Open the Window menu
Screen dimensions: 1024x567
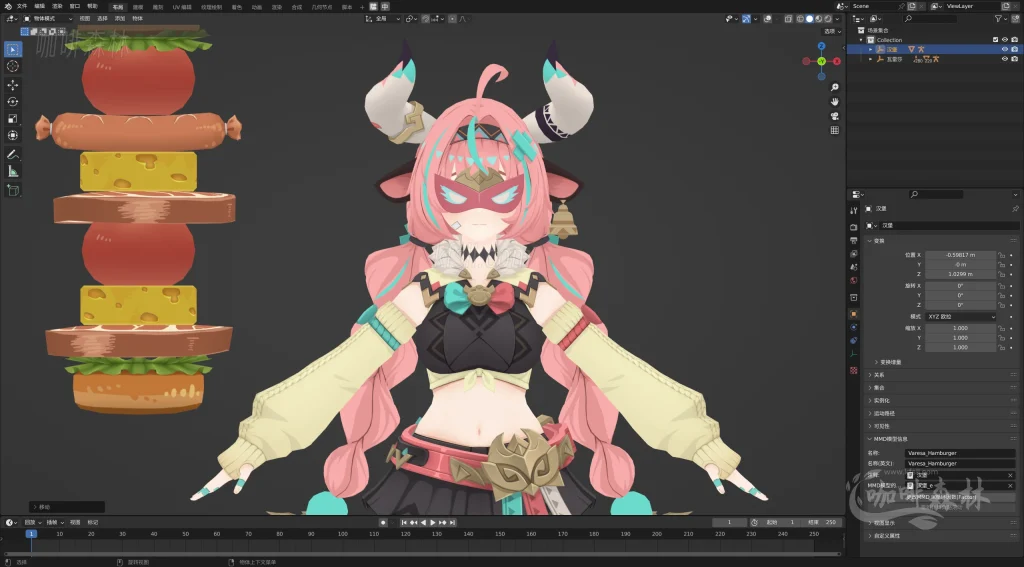[x=75, y=7]
